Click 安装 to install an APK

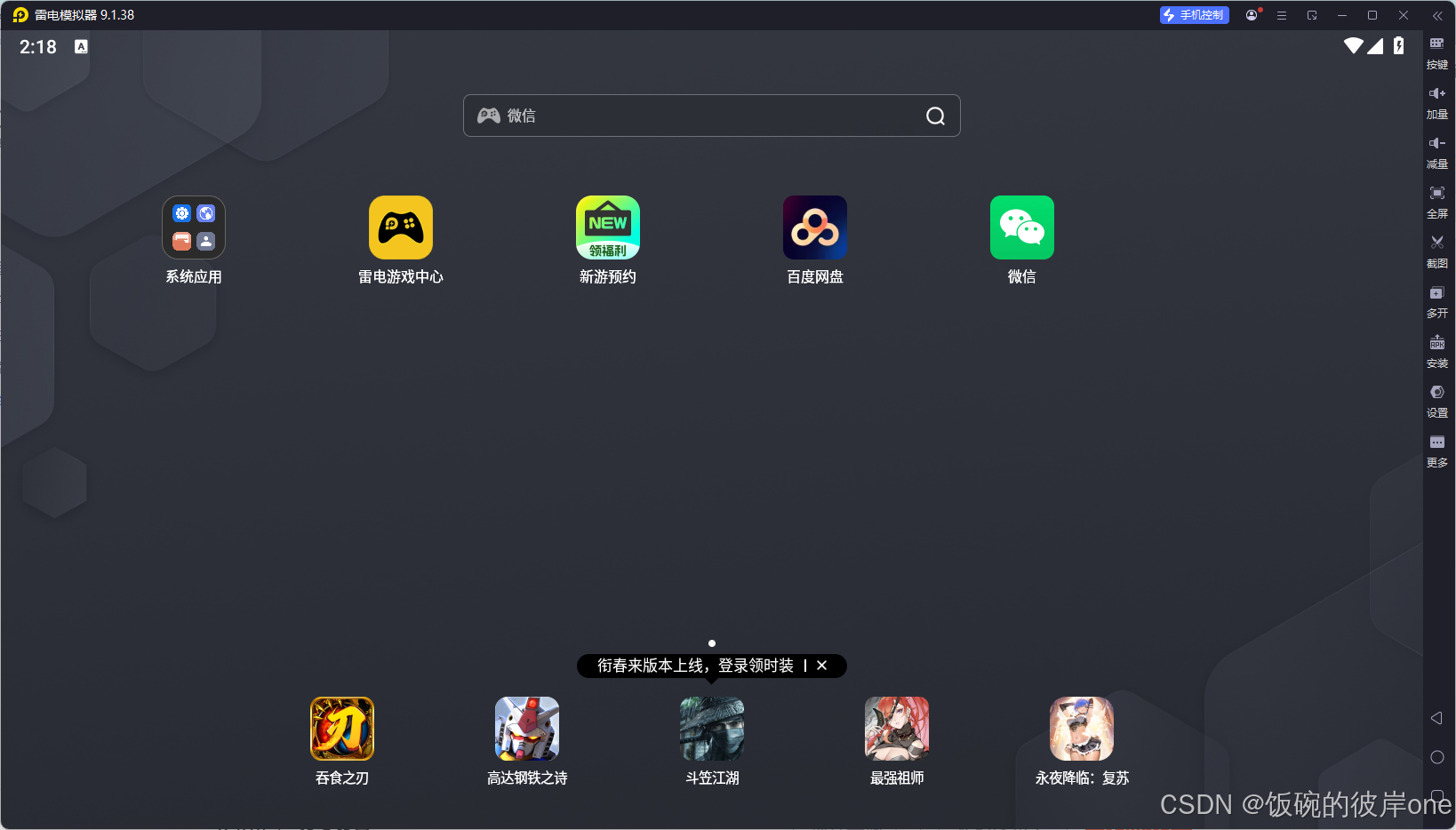click(1437, 351)
